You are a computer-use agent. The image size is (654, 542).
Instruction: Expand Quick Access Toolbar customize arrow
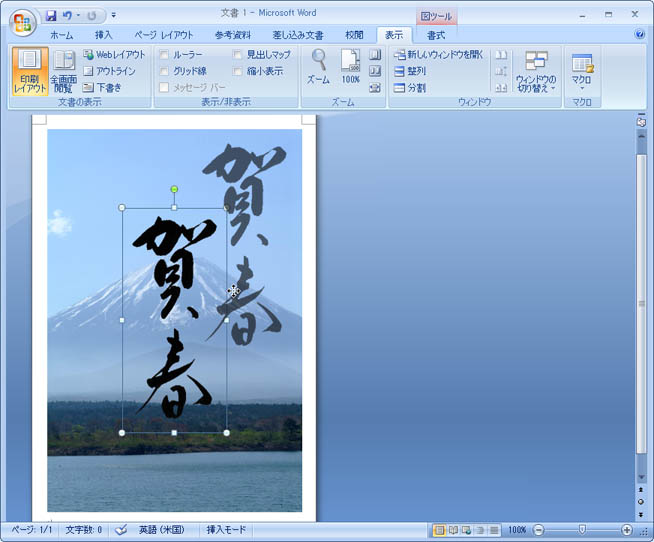114,16
